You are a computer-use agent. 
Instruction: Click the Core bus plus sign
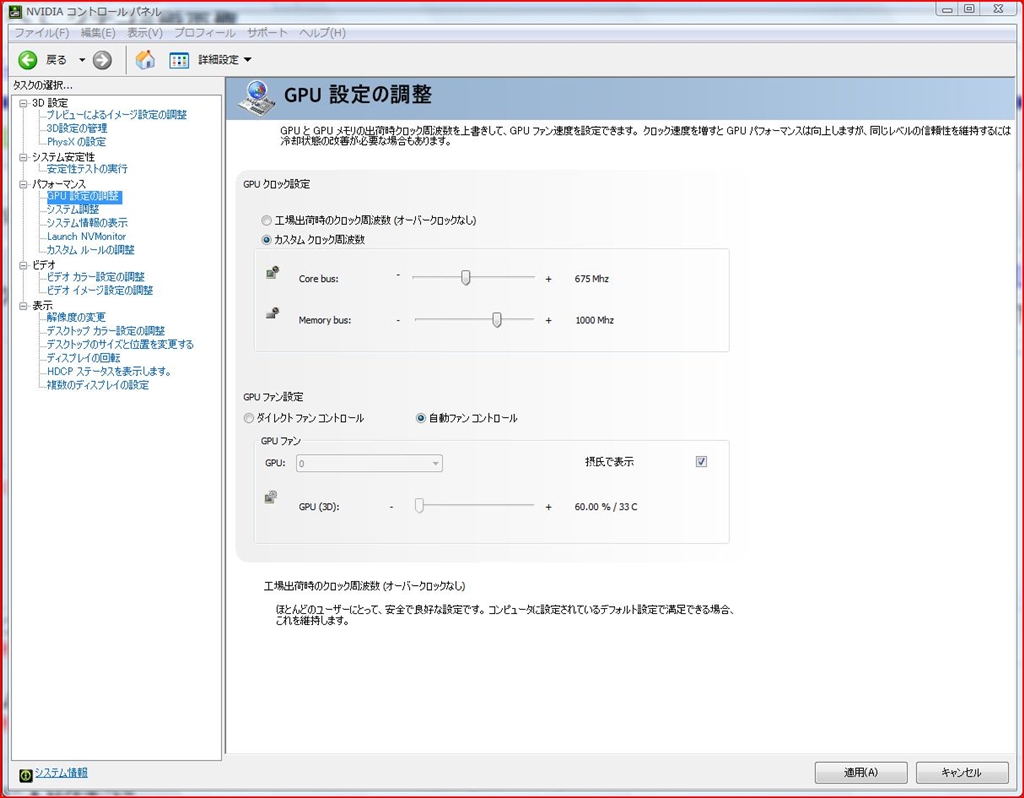click(549, 279)
